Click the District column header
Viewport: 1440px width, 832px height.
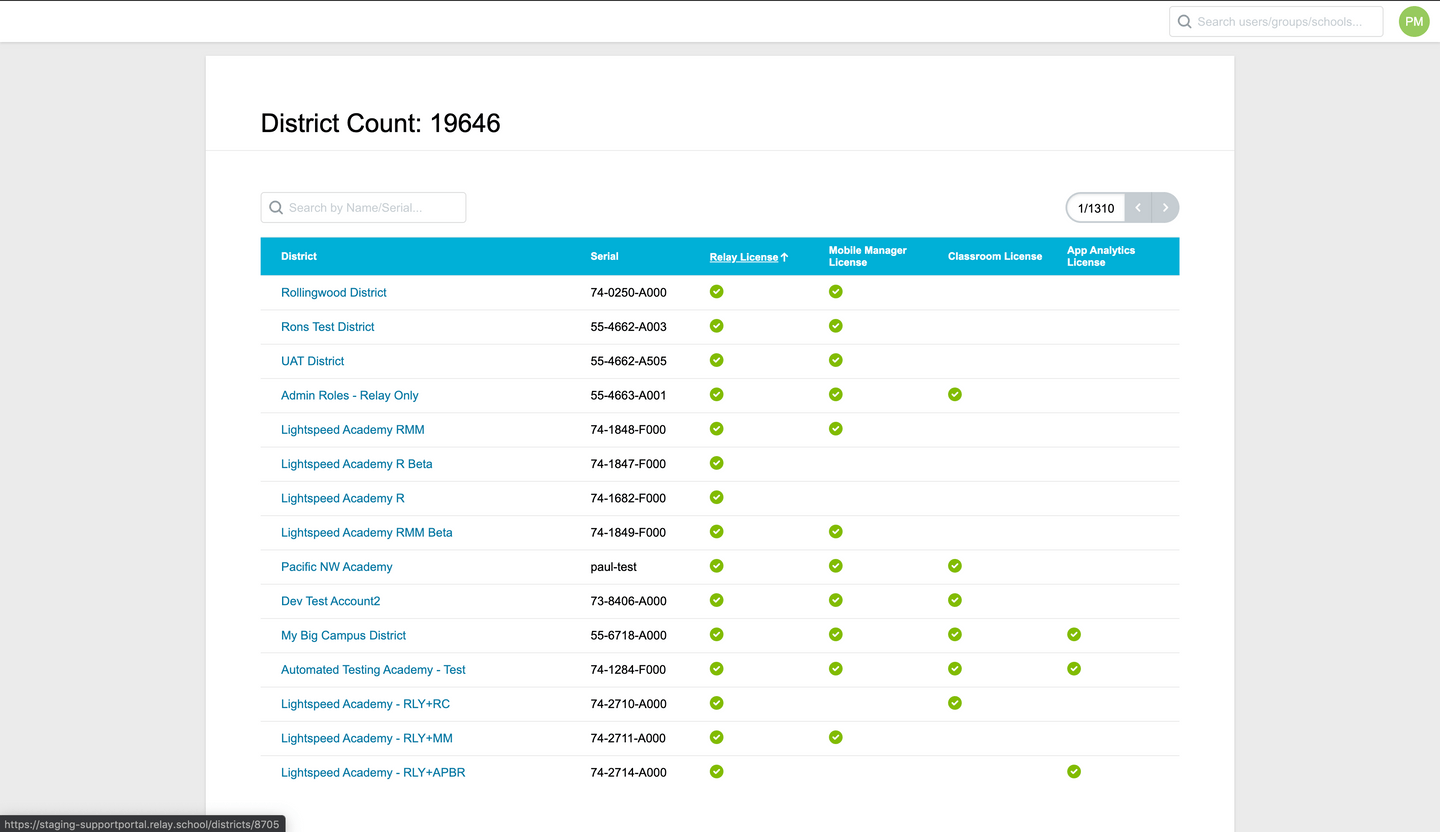coord(299,256)
